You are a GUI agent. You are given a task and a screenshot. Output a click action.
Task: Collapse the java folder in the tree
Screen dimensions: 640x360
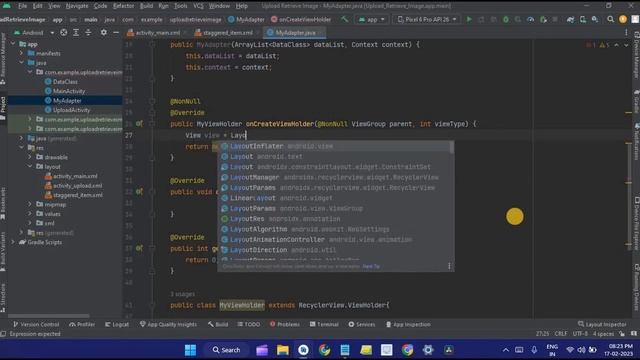tap(21, 62)
